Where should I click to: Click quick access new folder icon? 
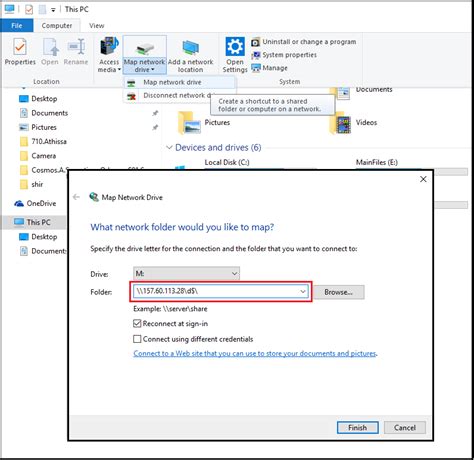coord(42,9)
